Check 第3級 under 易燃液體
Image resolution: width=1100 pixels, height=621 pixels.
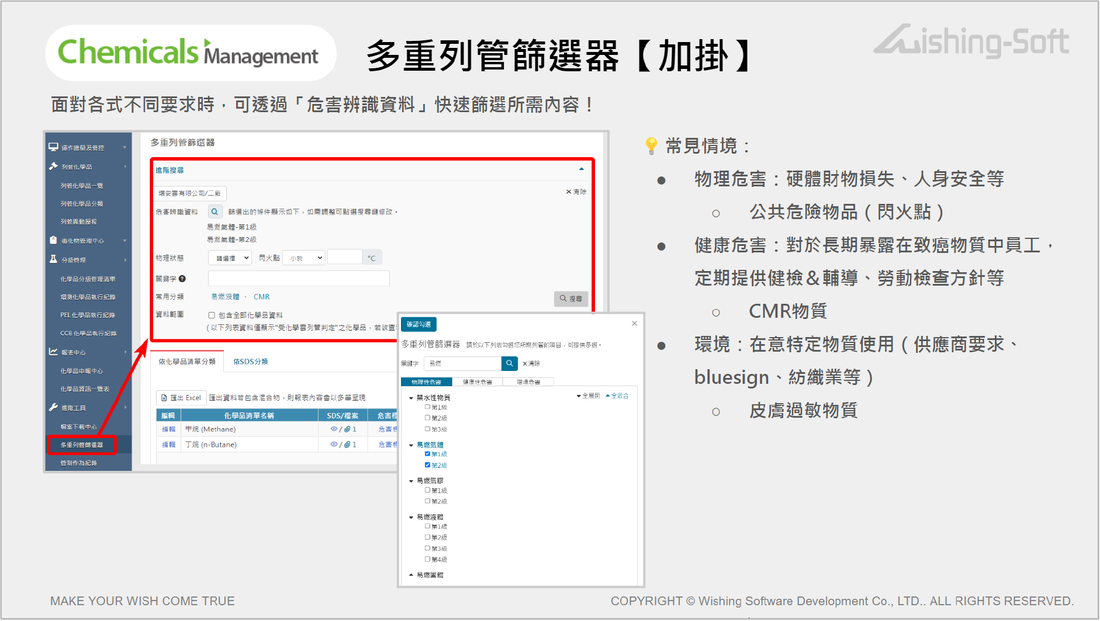(x=427, y=548)
